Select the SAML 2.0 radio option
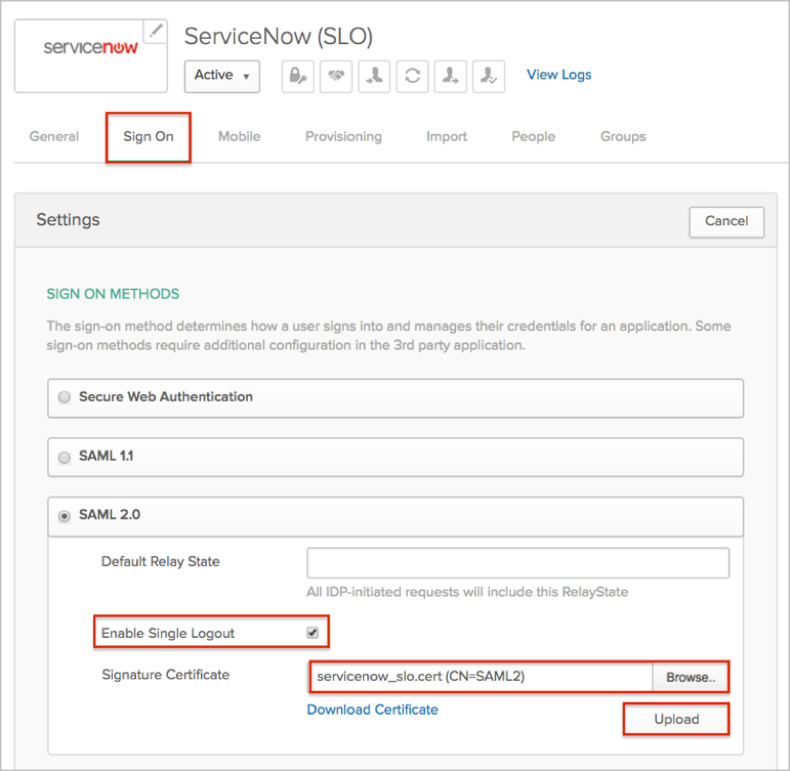This screenshot has width=790, height=771. [x=65, y=516]
